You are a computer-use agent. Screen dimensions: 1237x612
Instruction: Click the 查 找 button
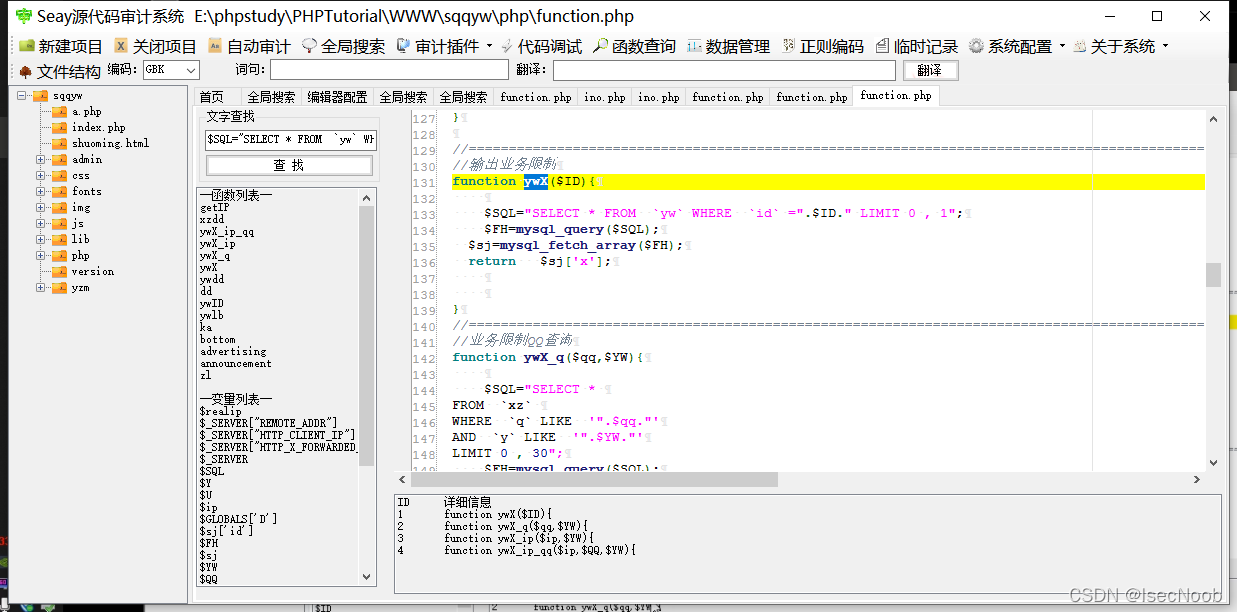(x=289, y=165)
